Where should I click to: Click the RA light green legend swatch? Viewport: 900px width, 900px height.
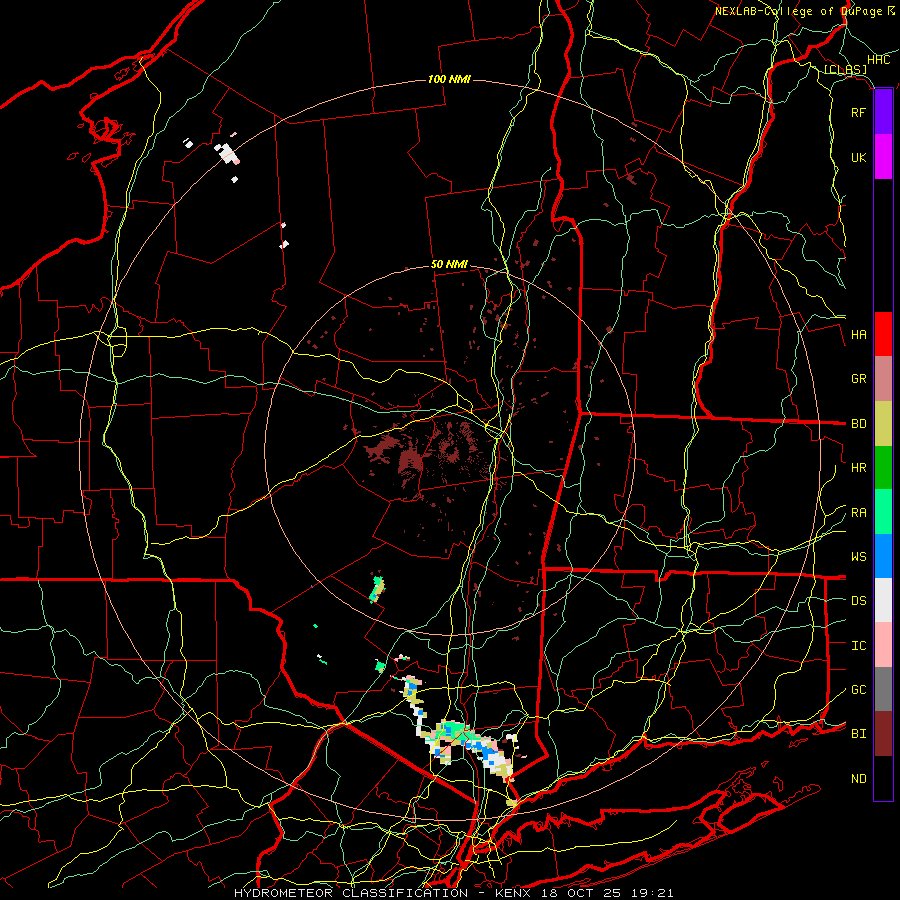883,512
